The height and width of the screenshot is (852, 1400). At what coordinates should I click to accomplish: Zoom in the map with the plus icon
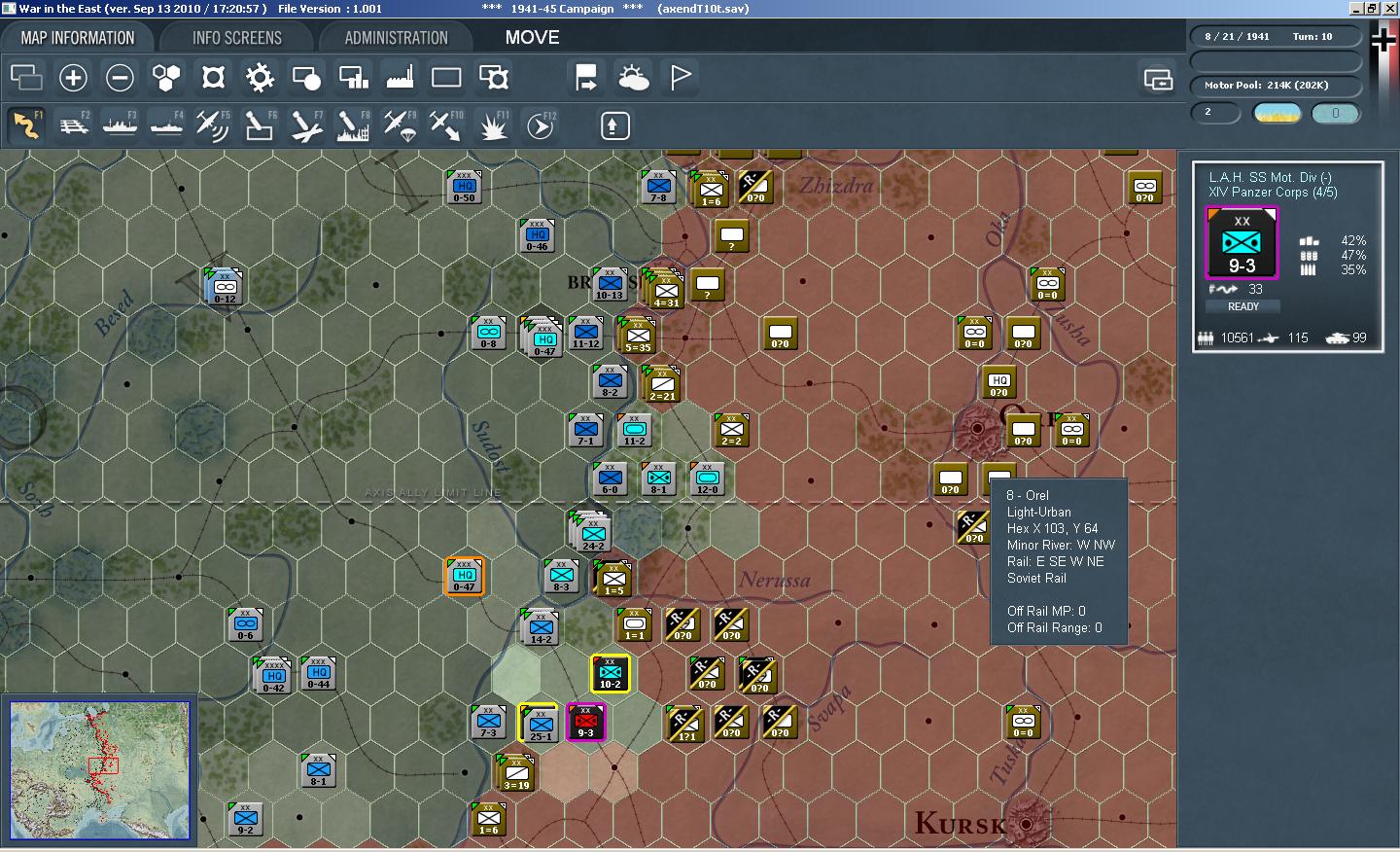pos(73,78)
